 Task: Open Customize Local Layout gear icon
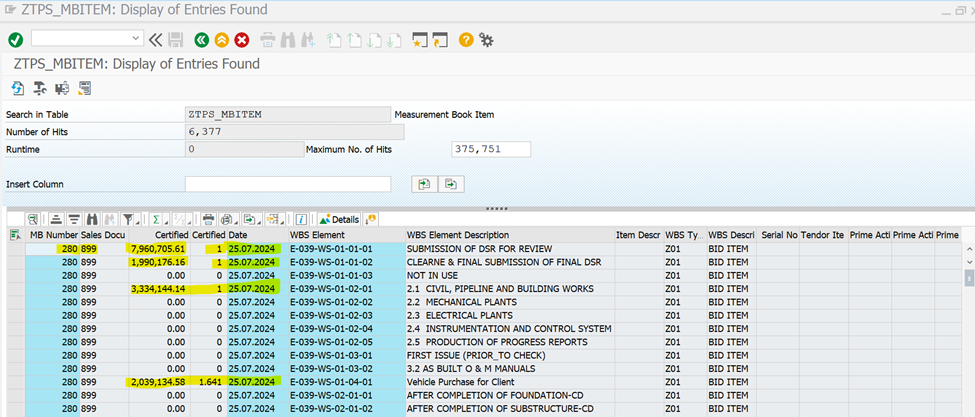click(x=486, y=39)
